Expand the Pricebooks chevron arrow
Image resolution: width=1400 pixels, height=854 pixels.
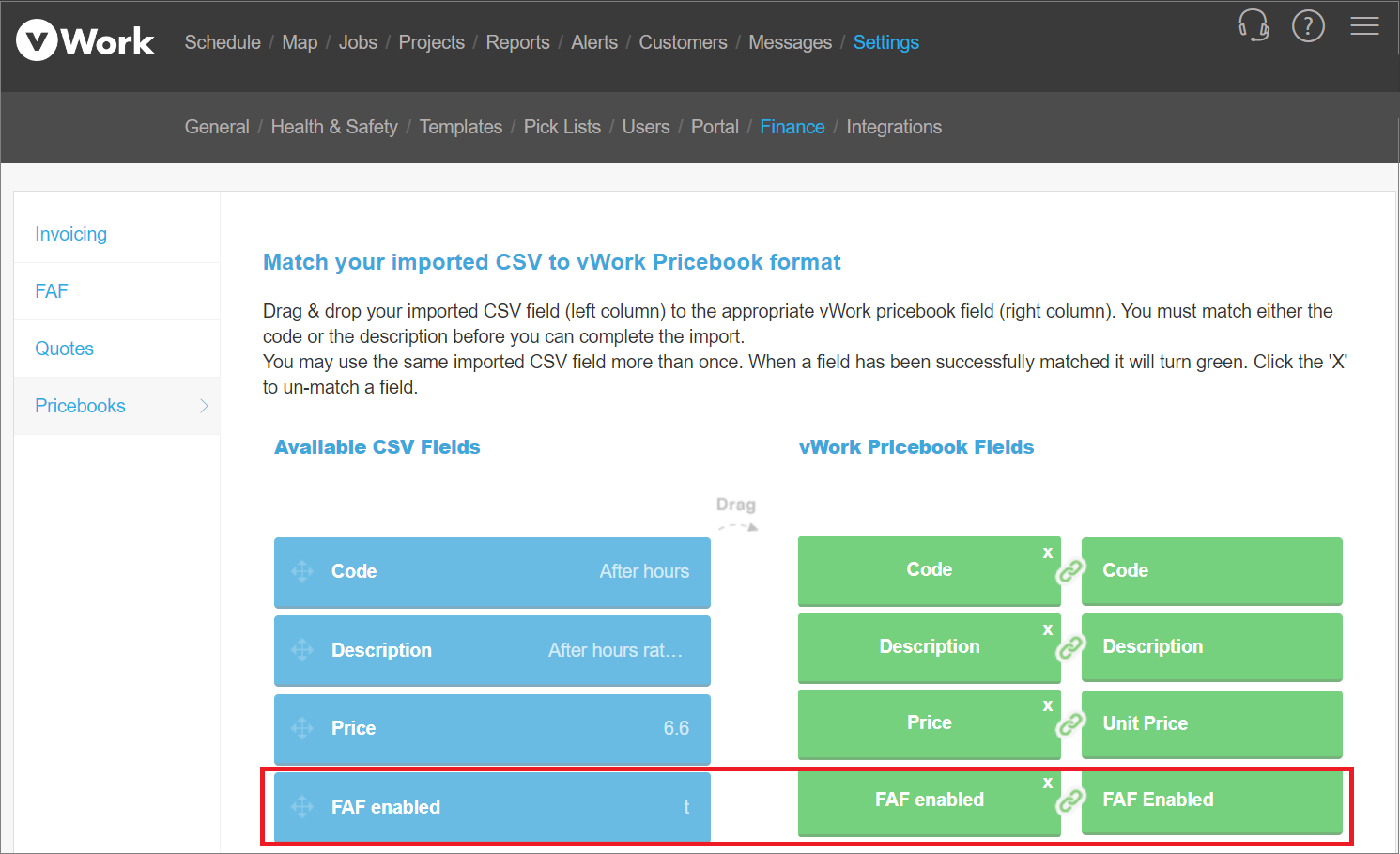(204, 406)
